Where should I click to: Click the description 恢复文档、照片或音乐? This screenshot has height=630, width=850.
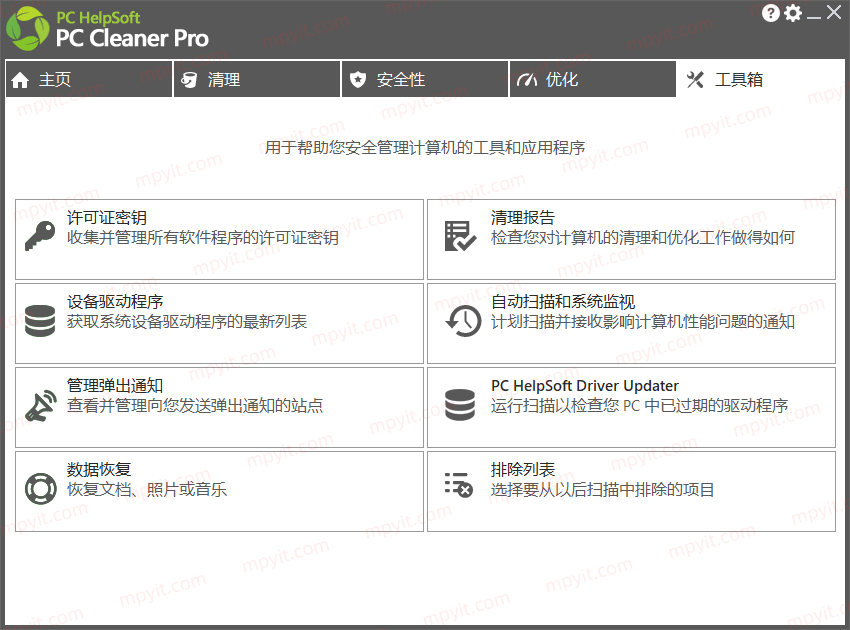tap(147, 490)
